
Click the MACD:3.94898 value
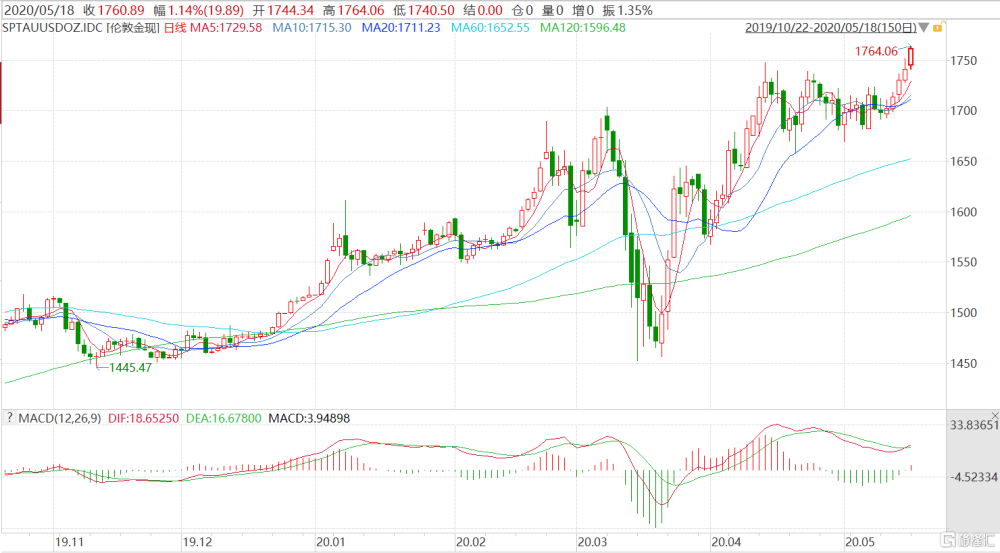pos(309,418)
